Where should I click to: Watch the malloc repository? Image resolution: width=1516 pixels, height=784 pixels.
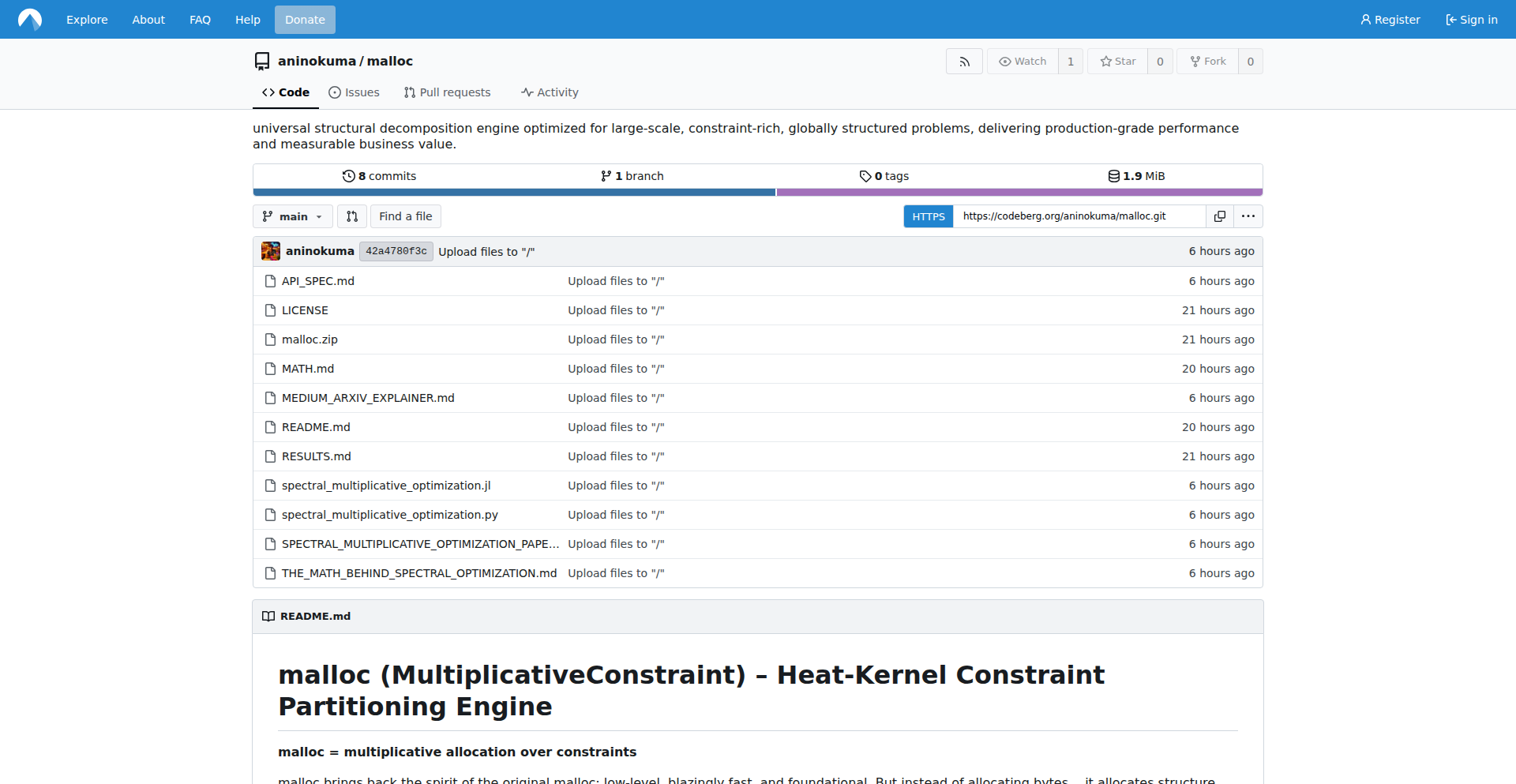coord(1023,62)
